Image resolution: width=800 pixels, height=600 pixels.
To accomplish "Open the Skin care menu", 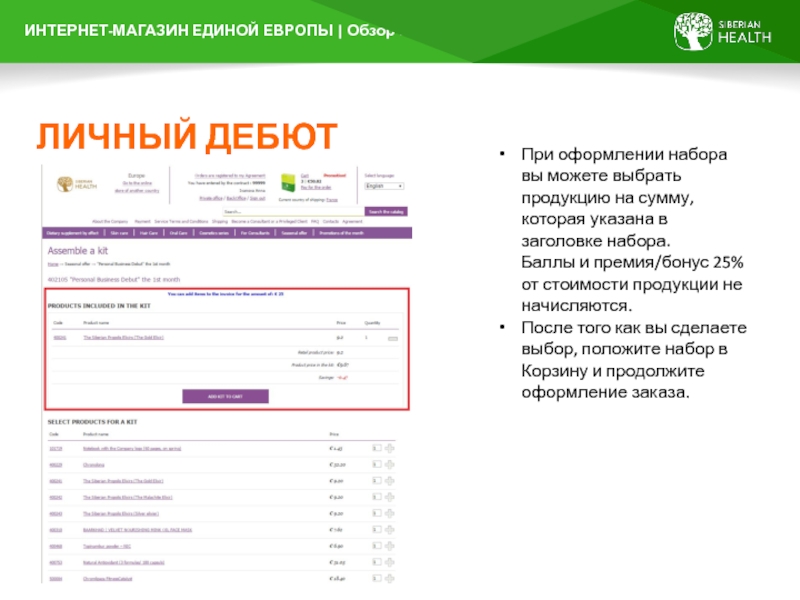I will click(119, 233).
